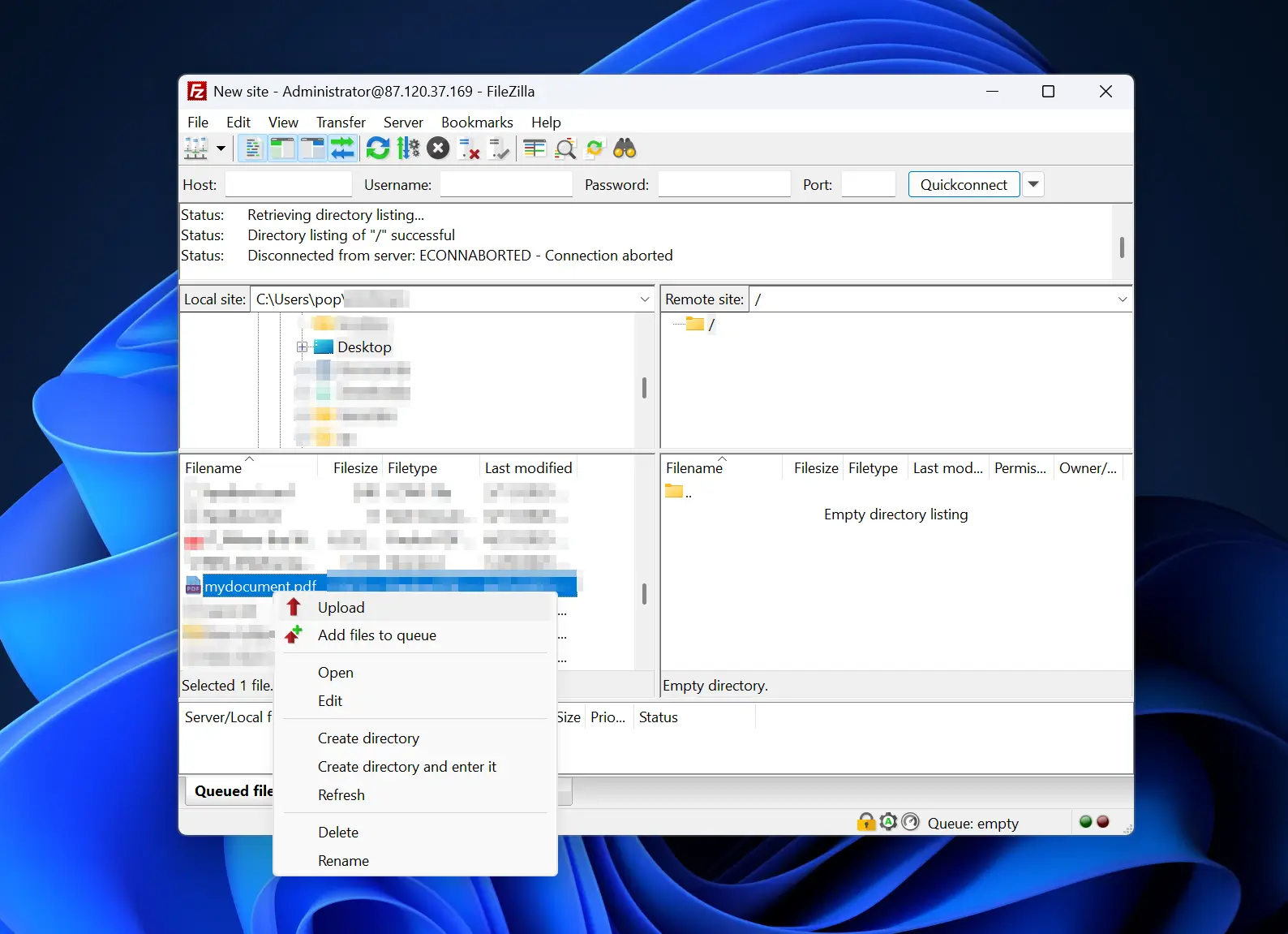This screenshot has width=1288, height=934.
Task: Toggle remote directory tree display
Action: pyautogui.click(x=312, y=148)
